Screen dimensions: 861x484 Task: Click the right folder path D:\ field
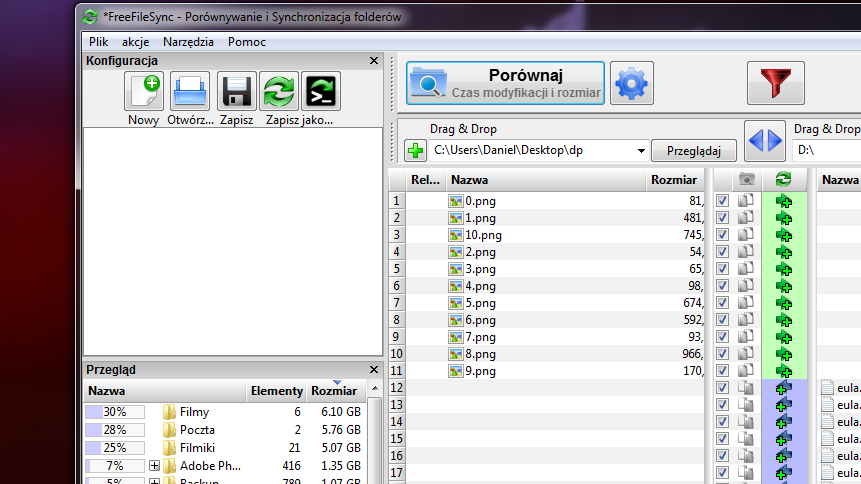click(x=827, y=151)
